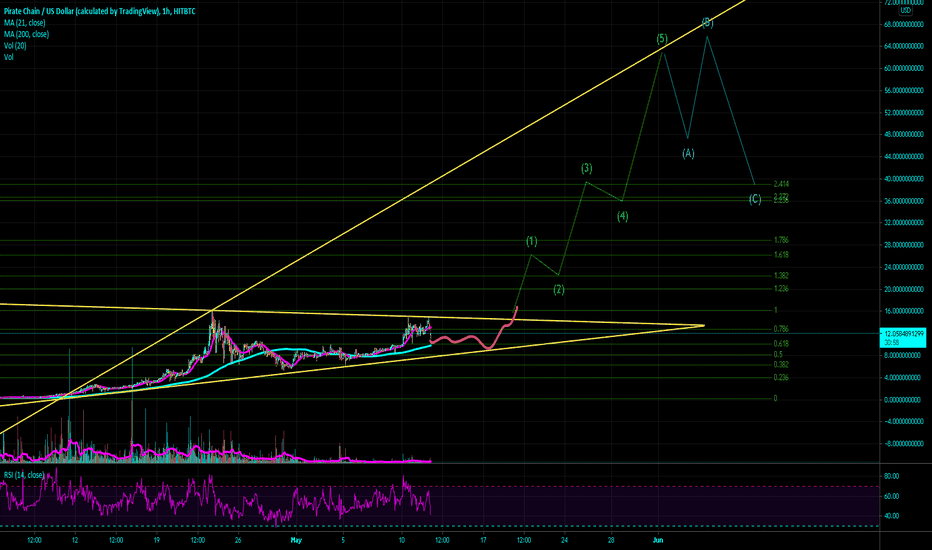Click the 40.00 RSI scale value
Image resolution: width=932 pixels, height=550 pixels.
coord(891,516)
